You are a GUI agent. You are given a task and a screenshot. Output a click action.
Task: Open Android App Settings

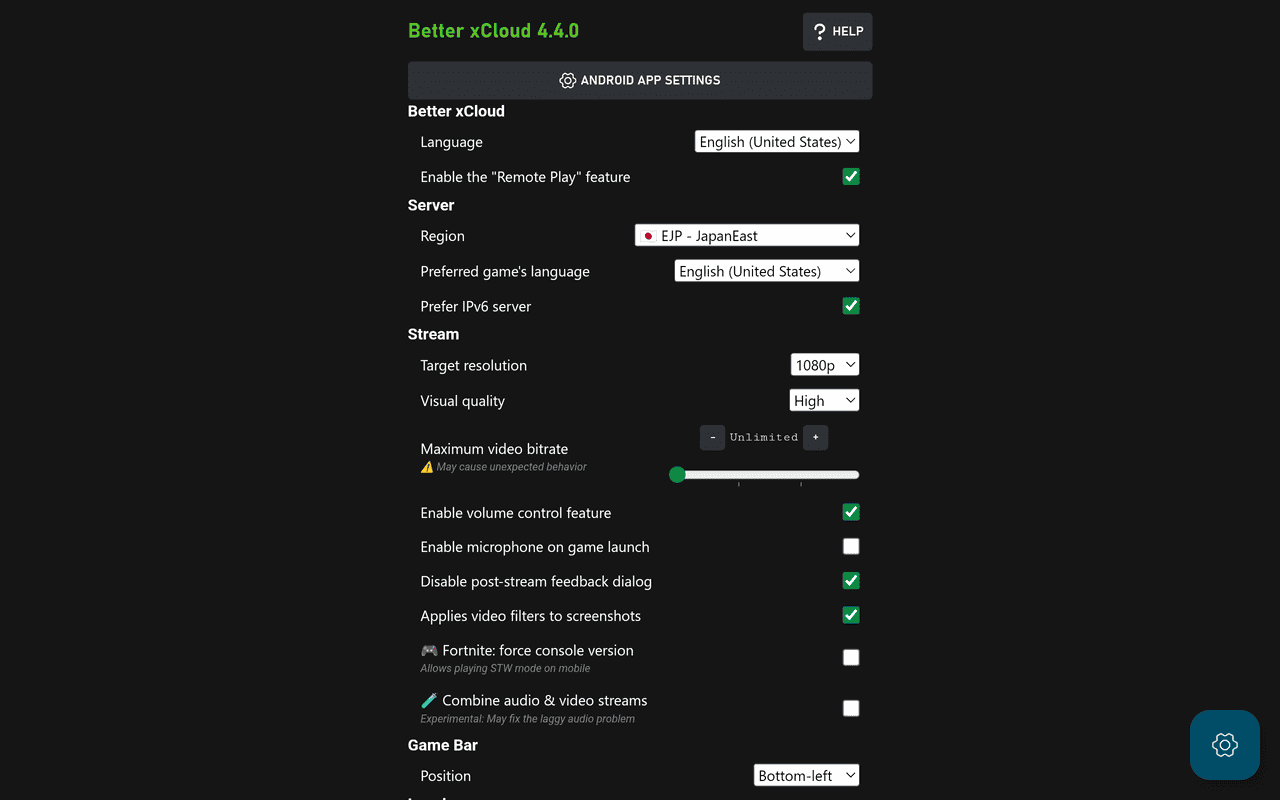[x=640, y=80]
